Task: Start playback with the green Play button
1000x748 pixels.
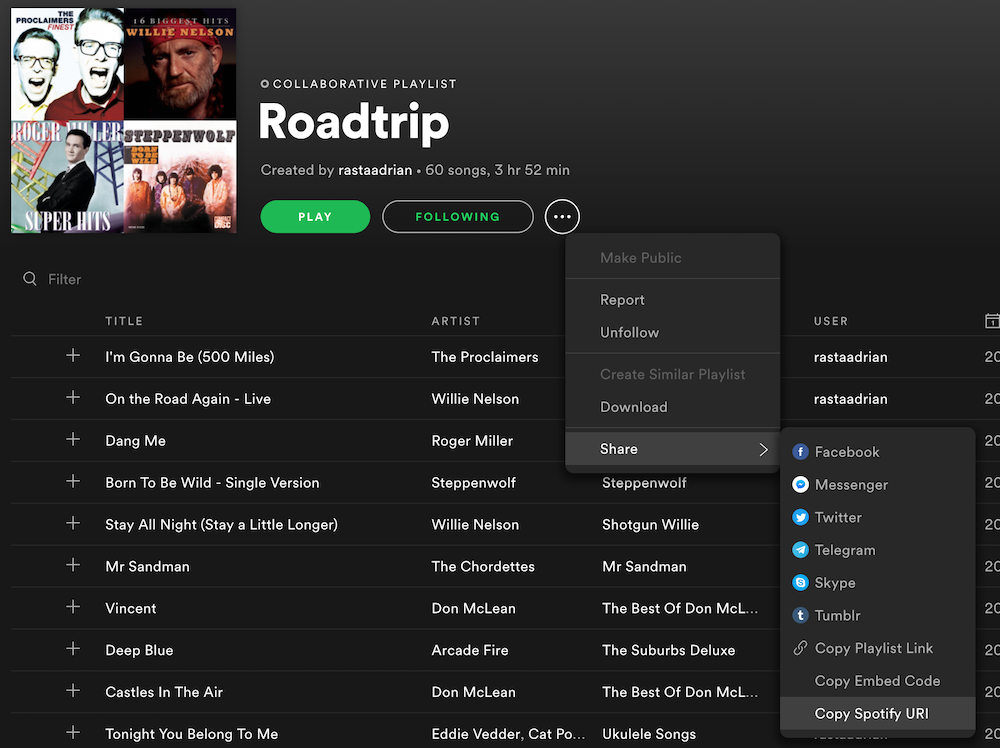Action: [315, 217]
